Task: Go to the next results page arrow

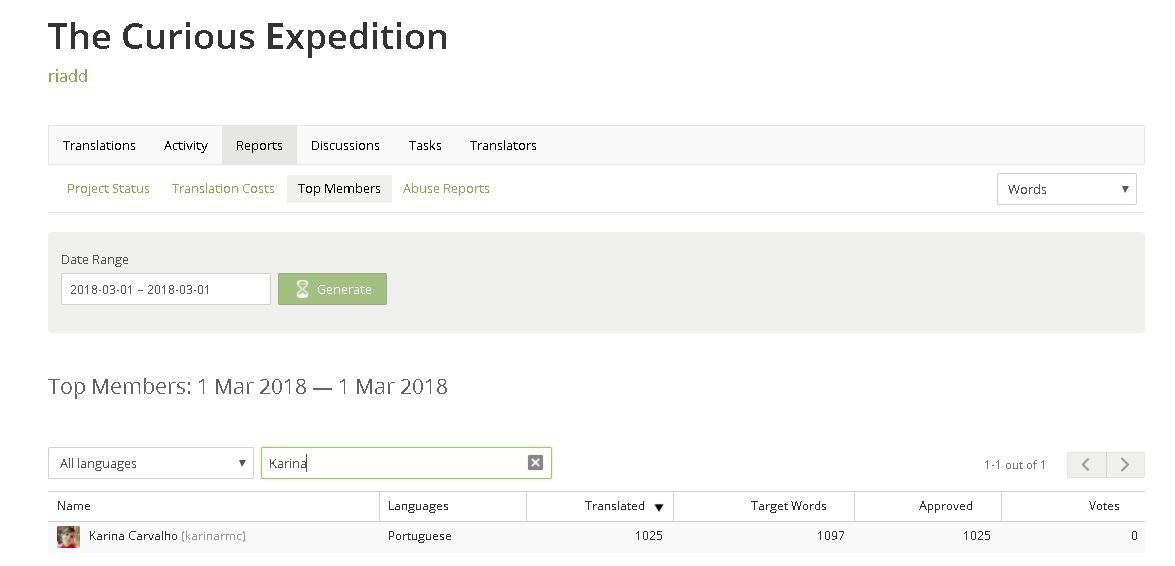Action: (1125, 465)
